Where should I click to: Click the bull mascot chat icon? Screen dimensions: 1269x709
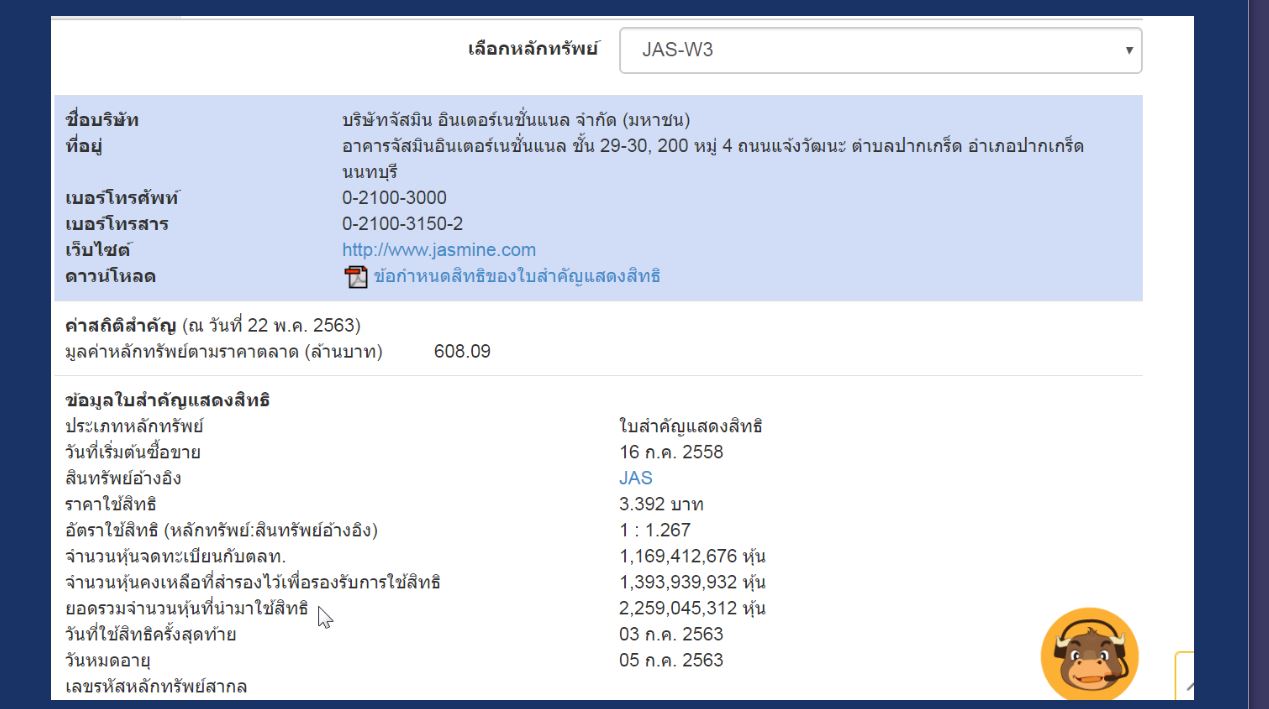[x=1089, y=655]
